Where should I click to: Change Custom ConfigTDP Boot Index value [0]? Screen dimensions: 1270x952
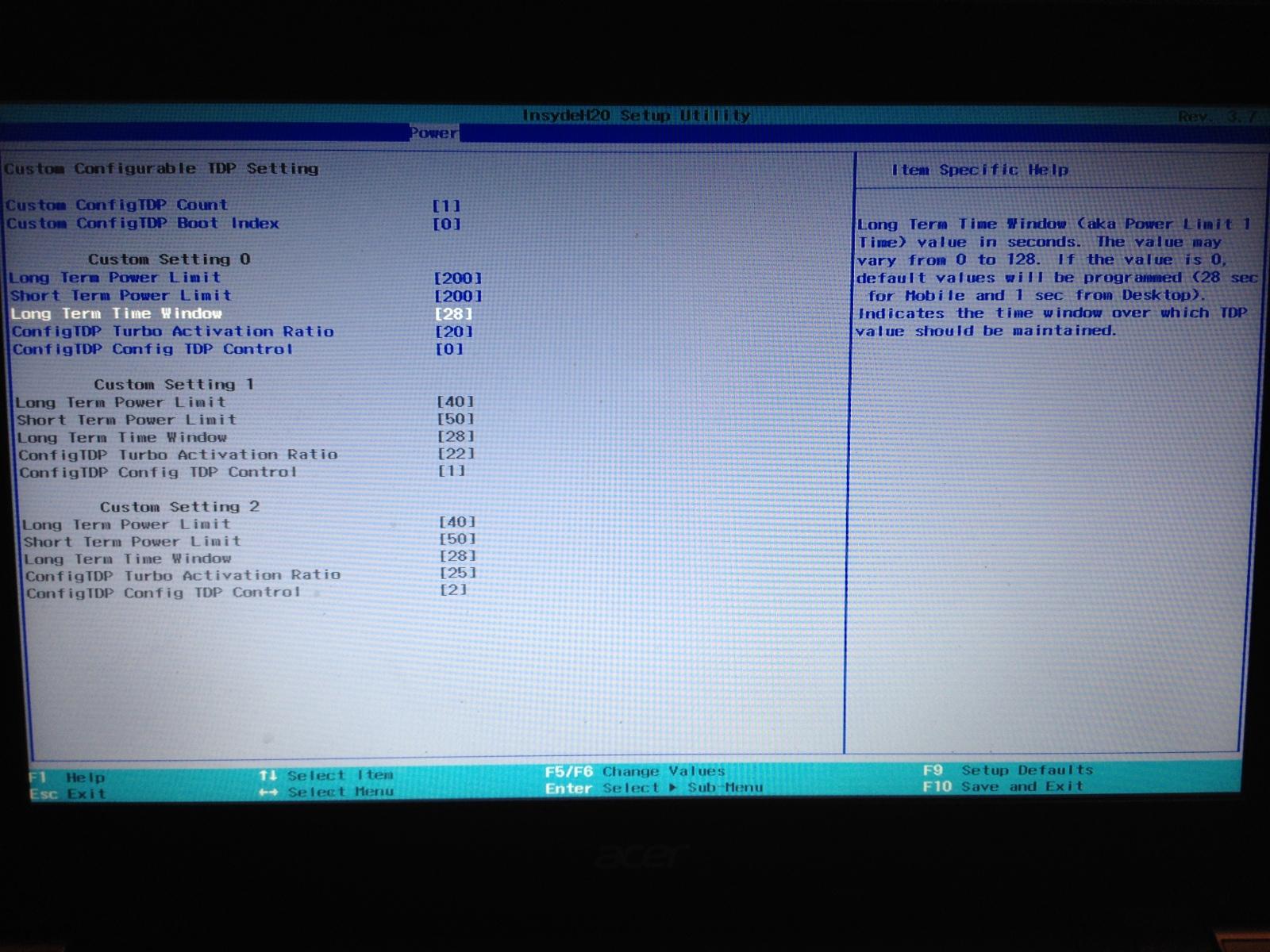pos(446,224)
